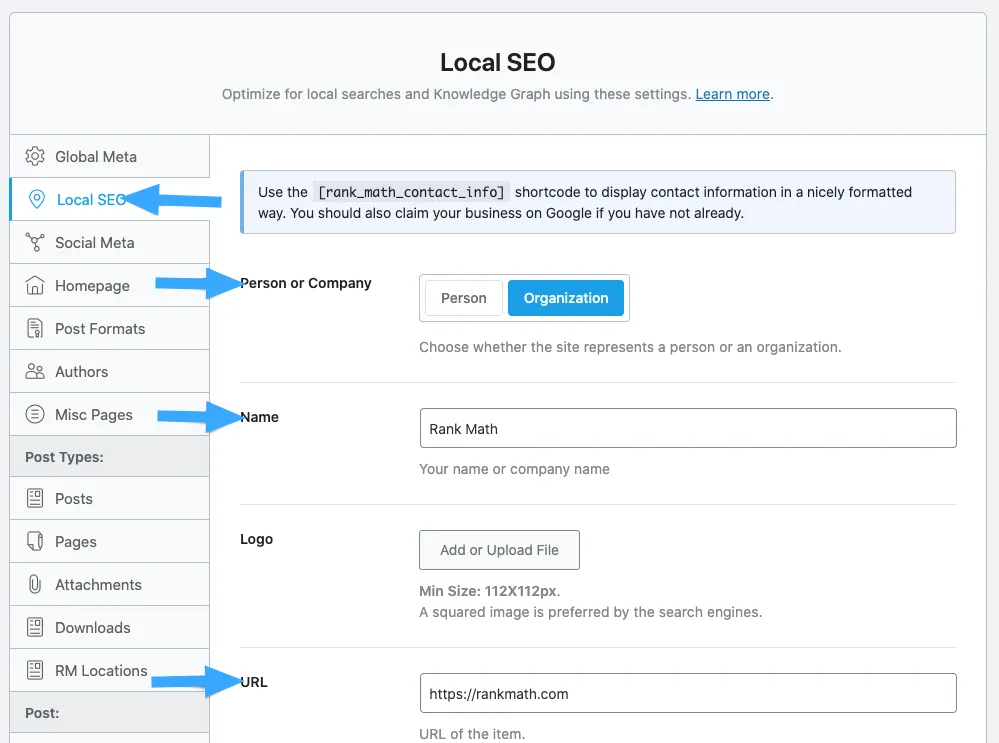Select the Attachments settings tab
Screen dimensions: 999x743
[110, 584]
